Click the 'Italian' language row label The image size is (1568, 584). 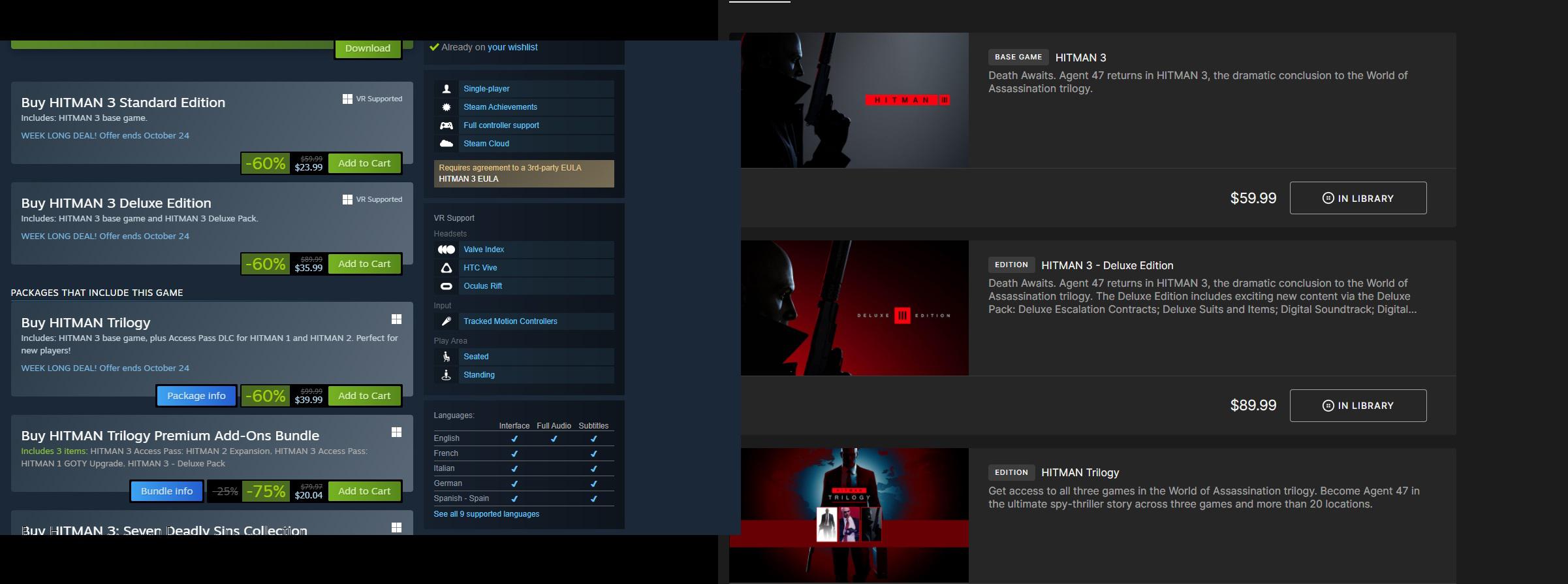(444, 468)
